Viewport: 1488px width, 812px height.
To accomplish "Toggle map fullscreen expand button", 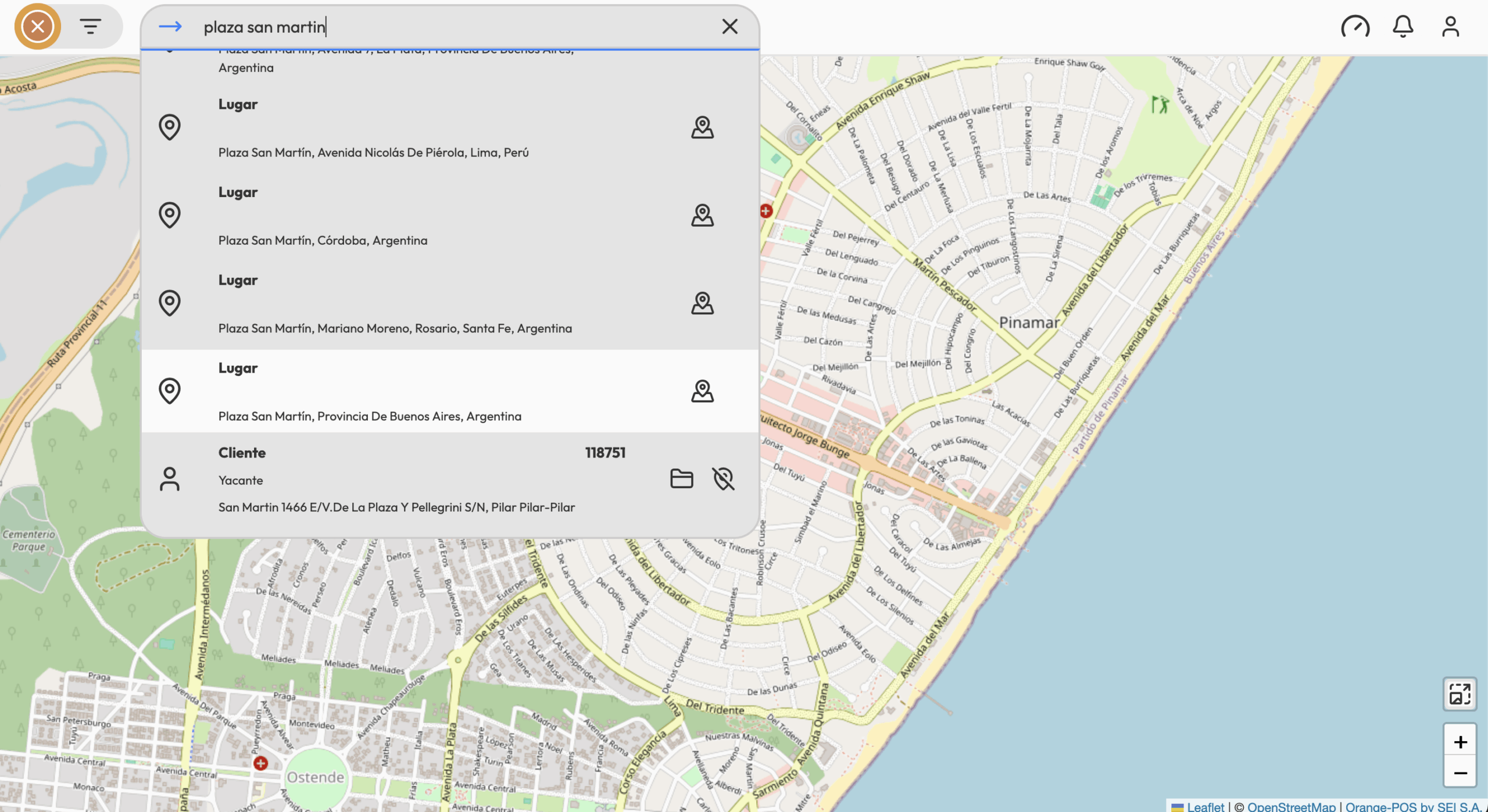I will point(1460,693).
